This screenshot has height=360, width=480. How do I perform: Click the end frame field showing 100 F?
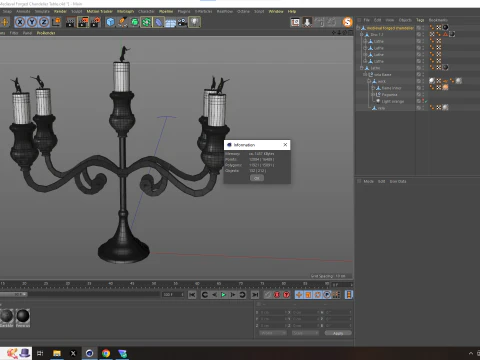point(173,295)
